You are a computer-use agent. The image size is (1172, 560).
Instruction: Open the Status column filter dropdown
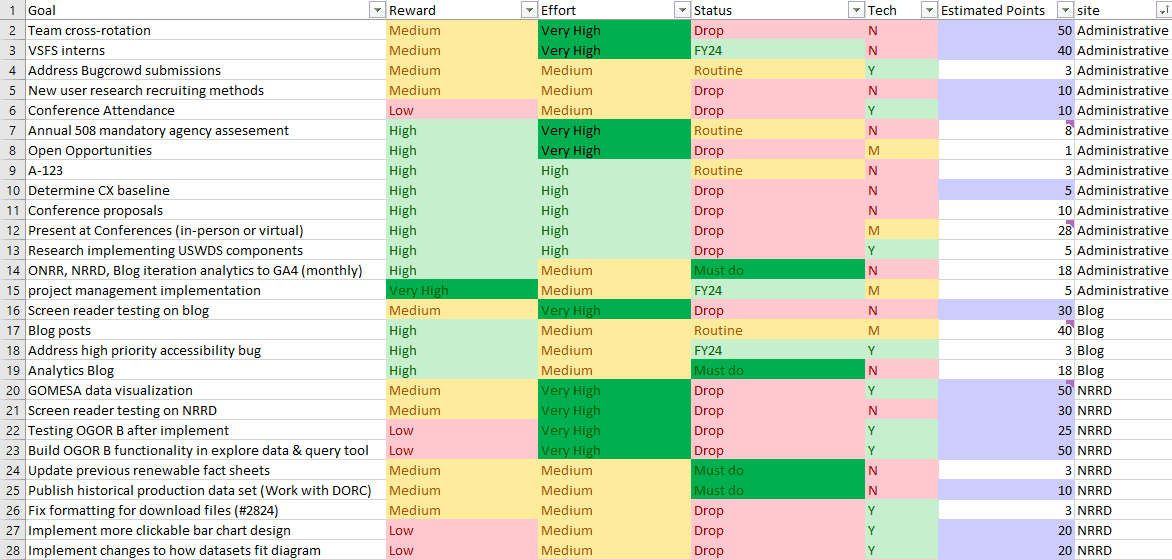pos(856,10)
